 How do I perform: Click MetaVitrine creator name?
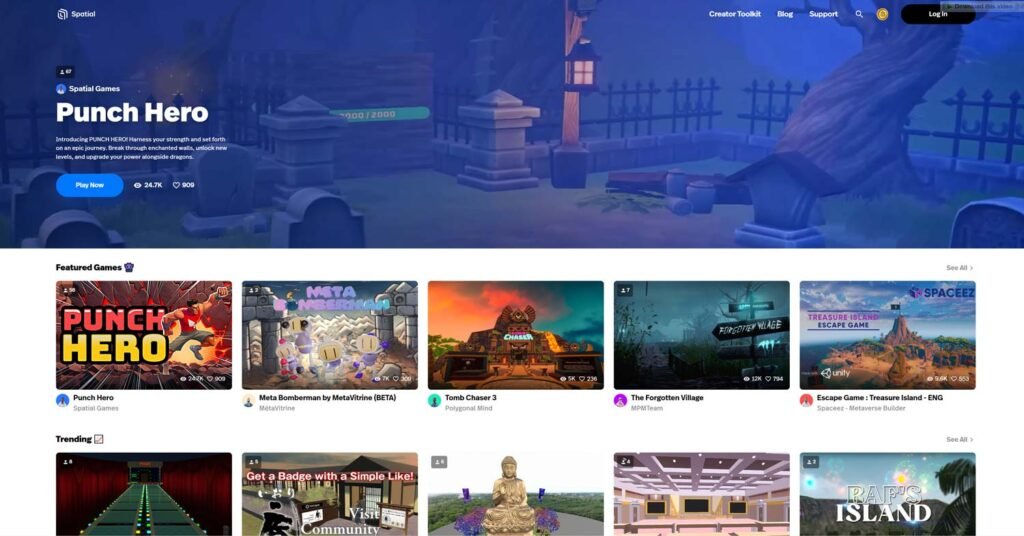(x=277, y=409)
